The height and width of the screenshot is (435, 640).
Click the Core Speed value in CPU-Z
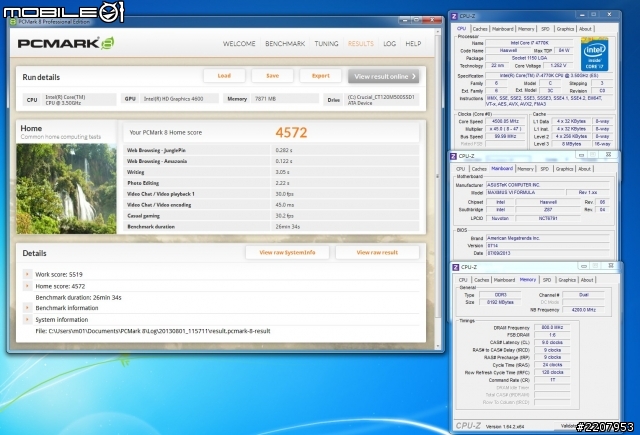(505, 121)
